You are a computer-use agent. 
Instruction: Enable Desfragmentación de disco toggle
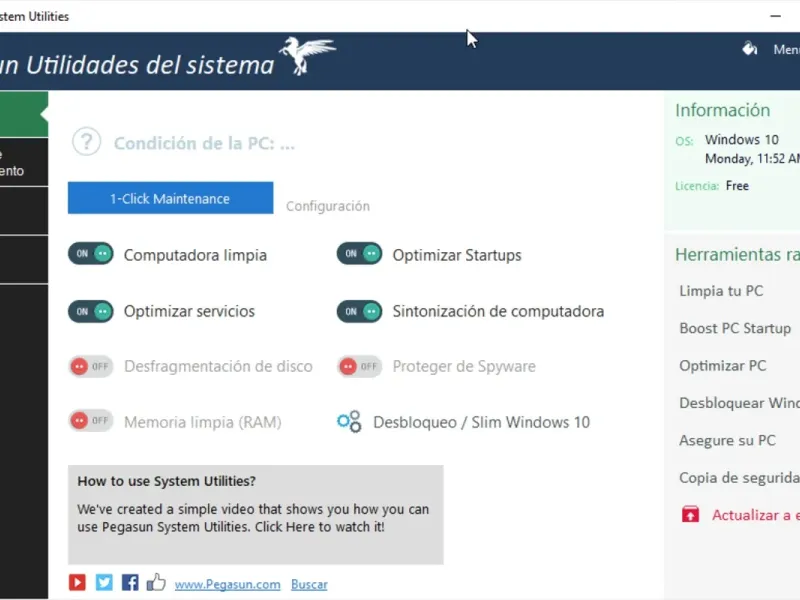(91, 366)
